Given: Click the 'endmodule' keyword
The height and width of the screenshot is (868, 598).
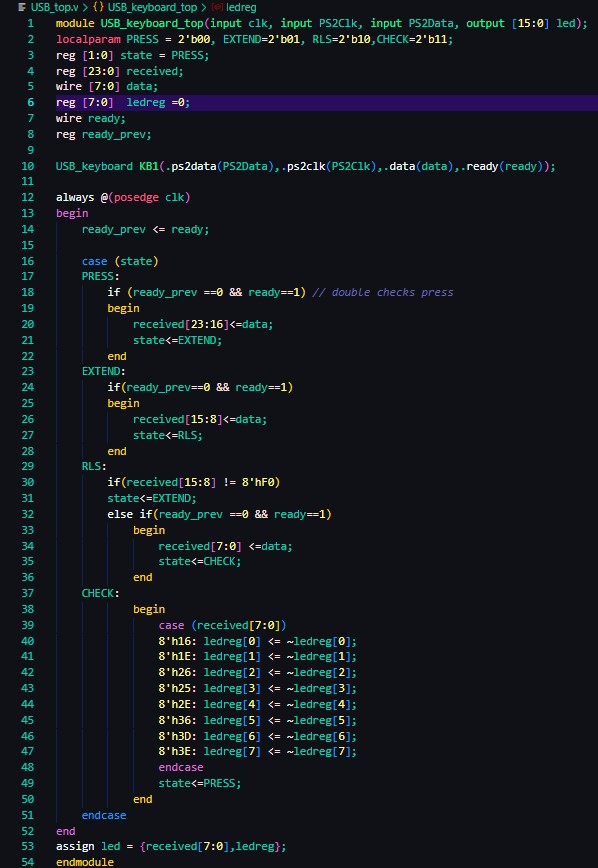Looking at the screenshot, I should tap(85, 862).
